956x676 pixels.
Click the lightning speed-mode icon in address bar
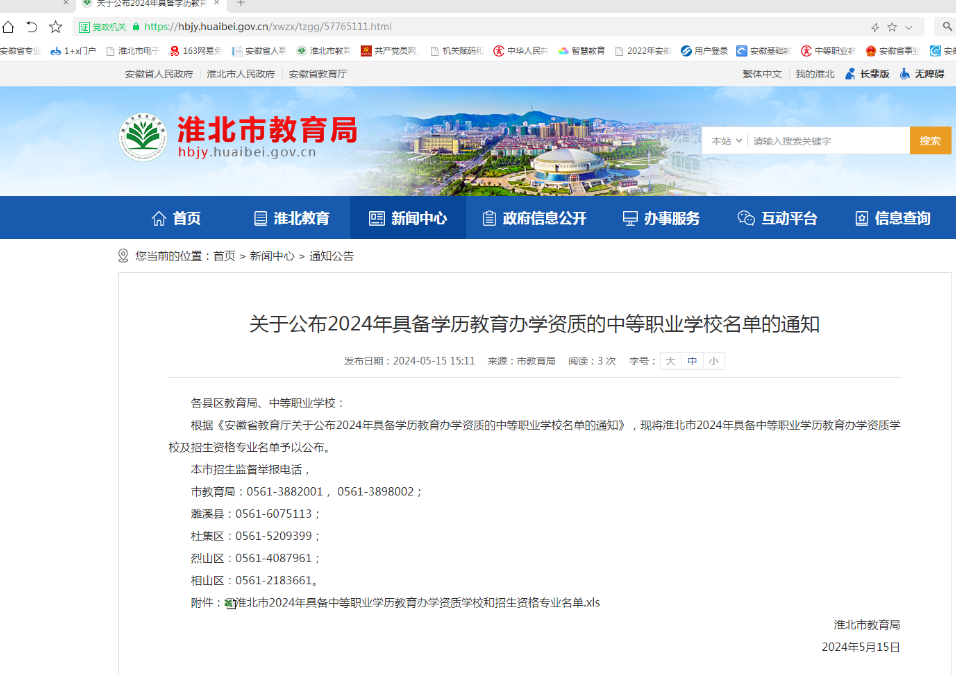(875, 27)
